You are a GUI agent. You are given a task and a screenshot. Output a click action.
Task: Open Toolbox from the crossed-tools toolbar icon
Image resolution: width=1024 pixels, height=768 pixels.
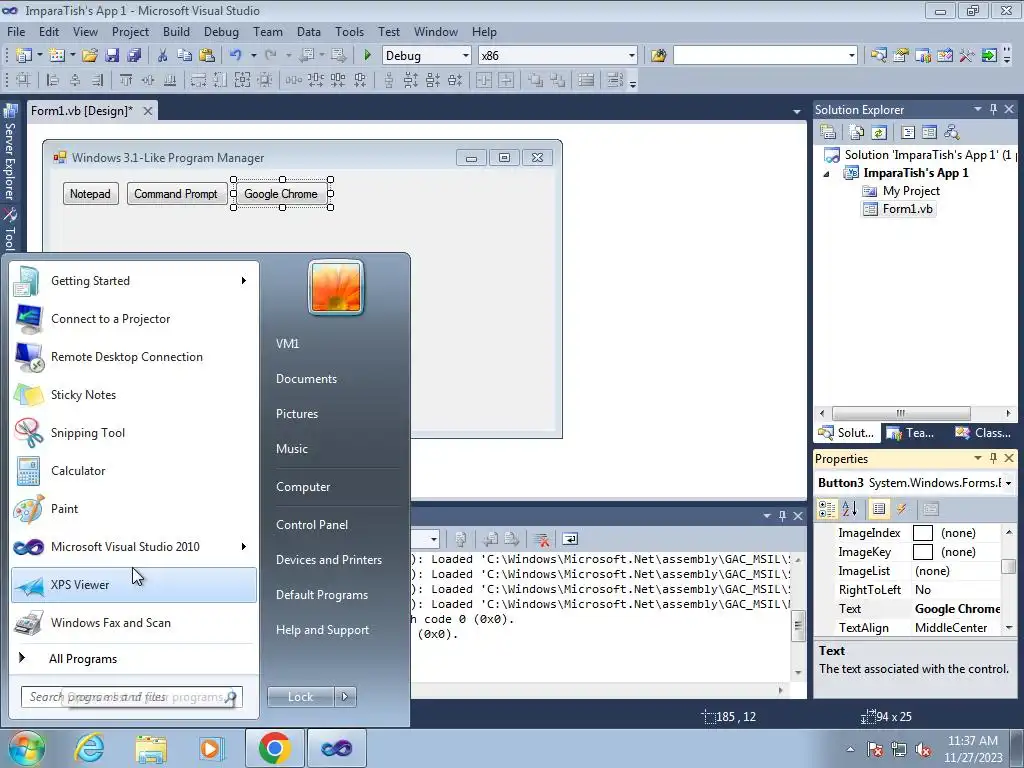967,56
